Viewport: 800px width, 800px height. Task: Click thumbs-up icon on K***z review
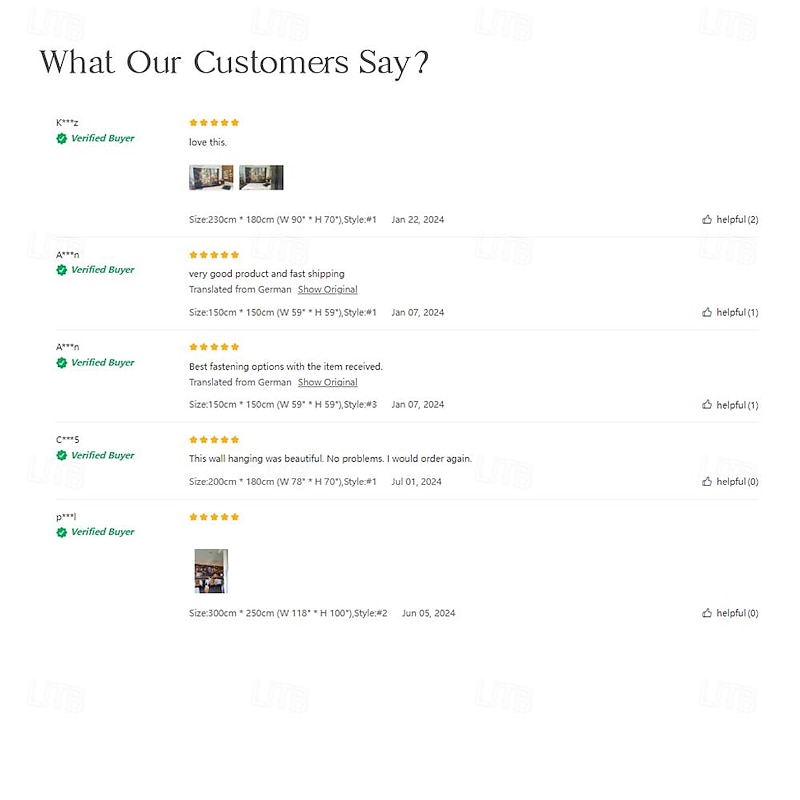point(707,219)
